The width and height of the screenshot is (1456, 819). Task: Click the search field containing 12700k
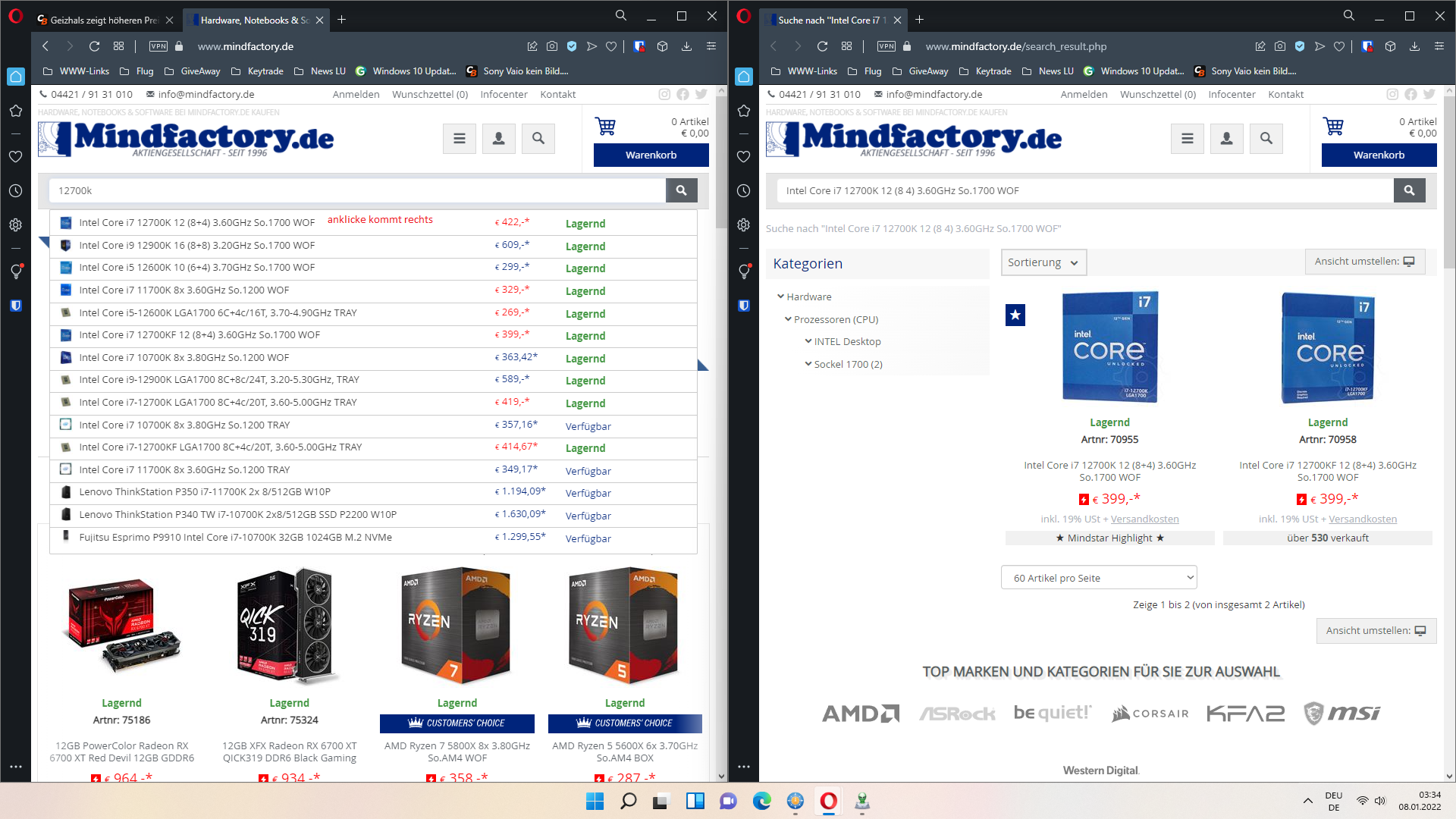[x=356, y=190]
